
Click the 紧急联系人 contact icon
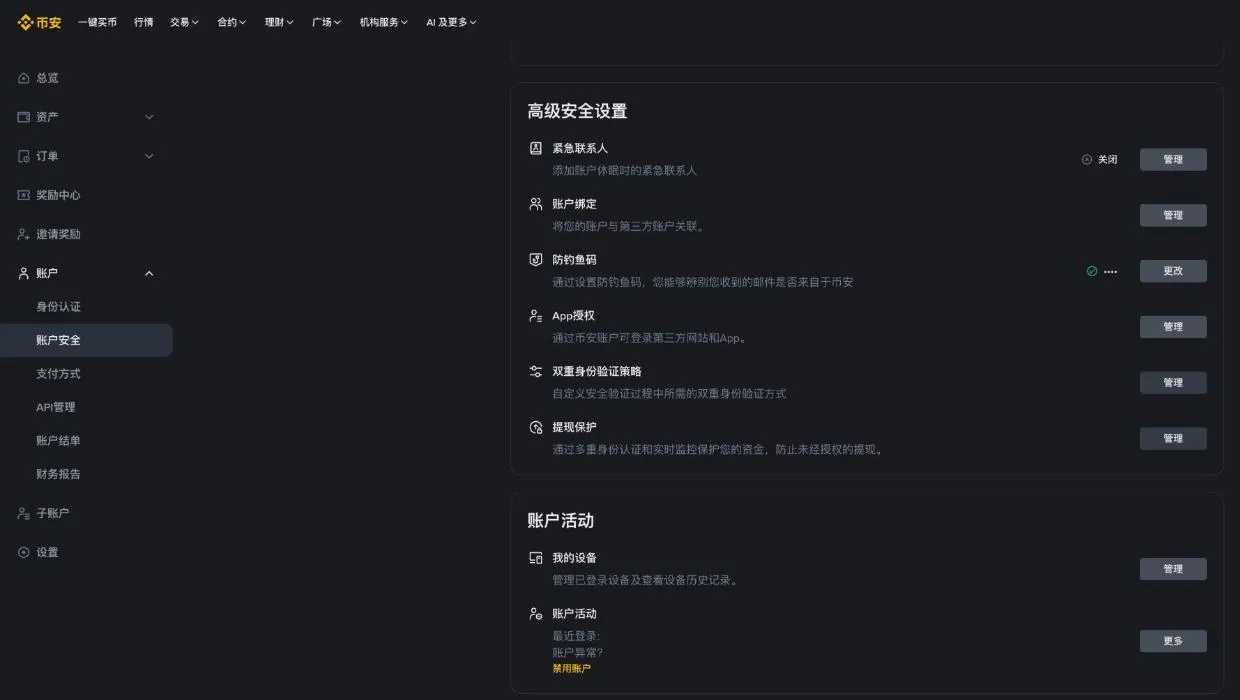coord(536,148)
